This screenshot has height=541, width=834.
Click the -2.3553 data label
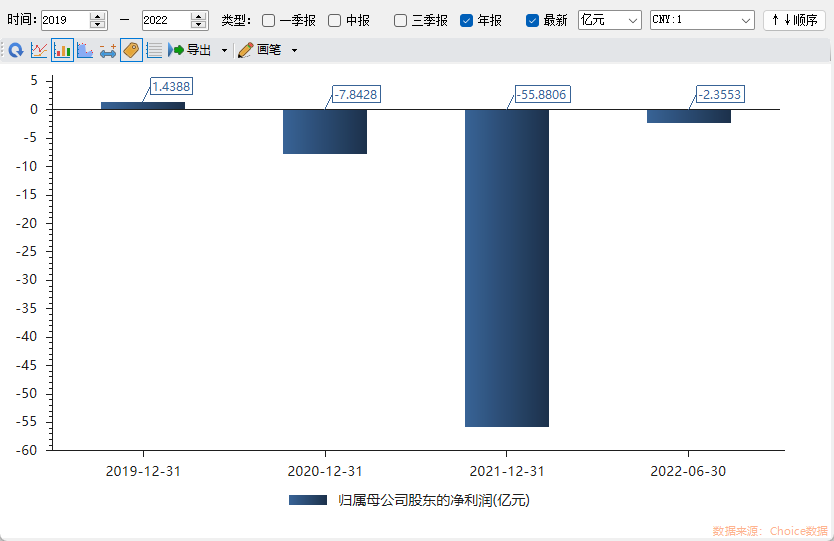[x=720, y=94]
